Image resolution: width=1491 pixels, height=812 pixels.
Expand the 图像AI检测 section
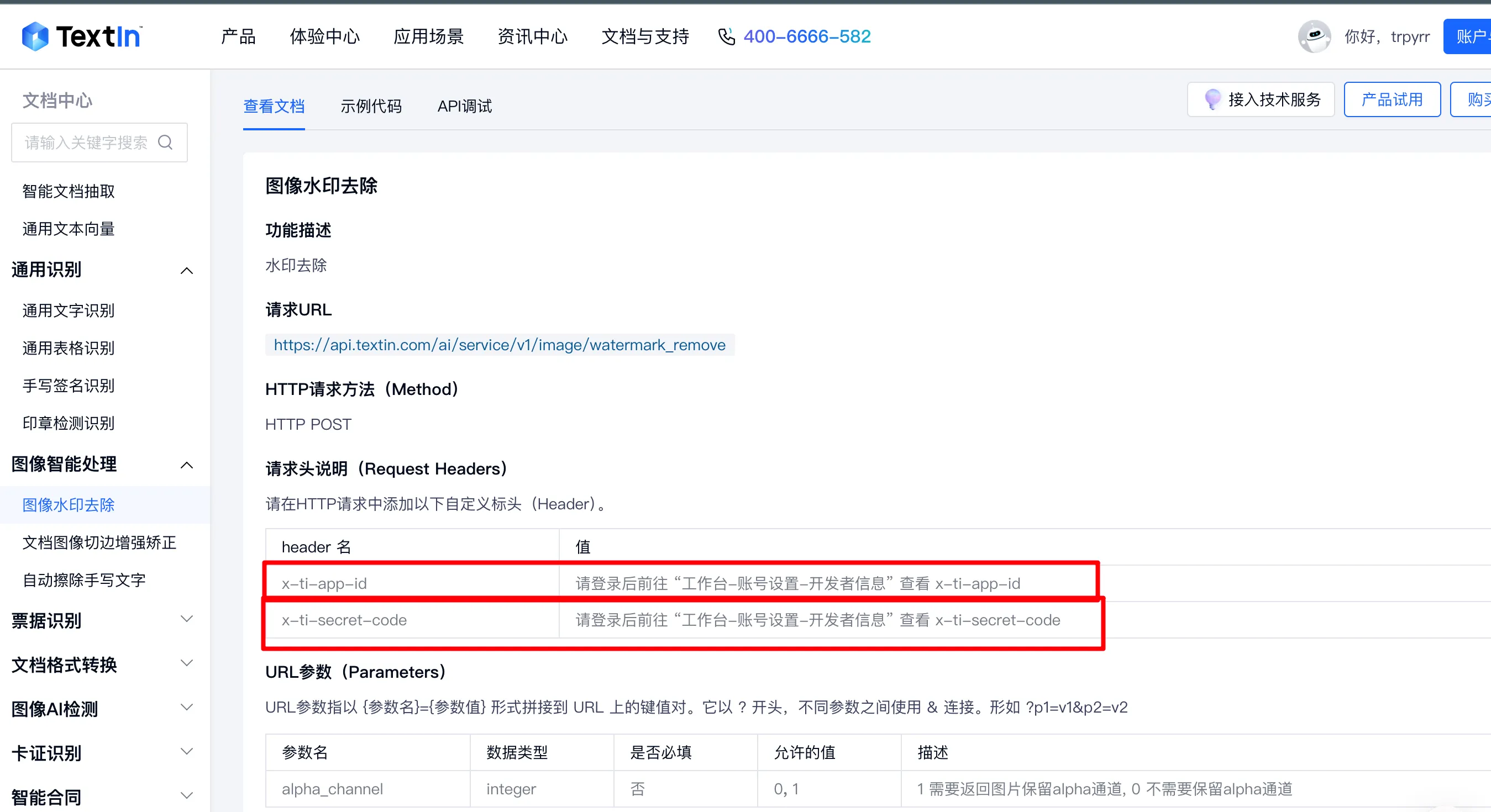[186, 707]
